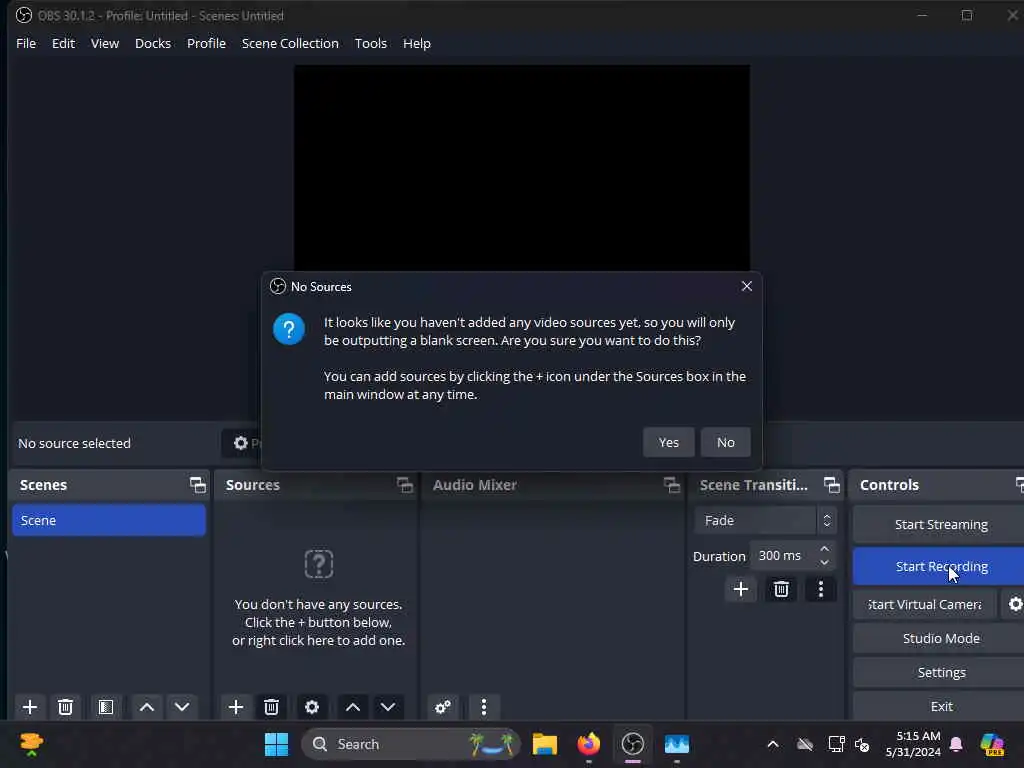Open source properties gear icon
The height and width of the screenshot is (768, 1024).
[x=312, y=707]
